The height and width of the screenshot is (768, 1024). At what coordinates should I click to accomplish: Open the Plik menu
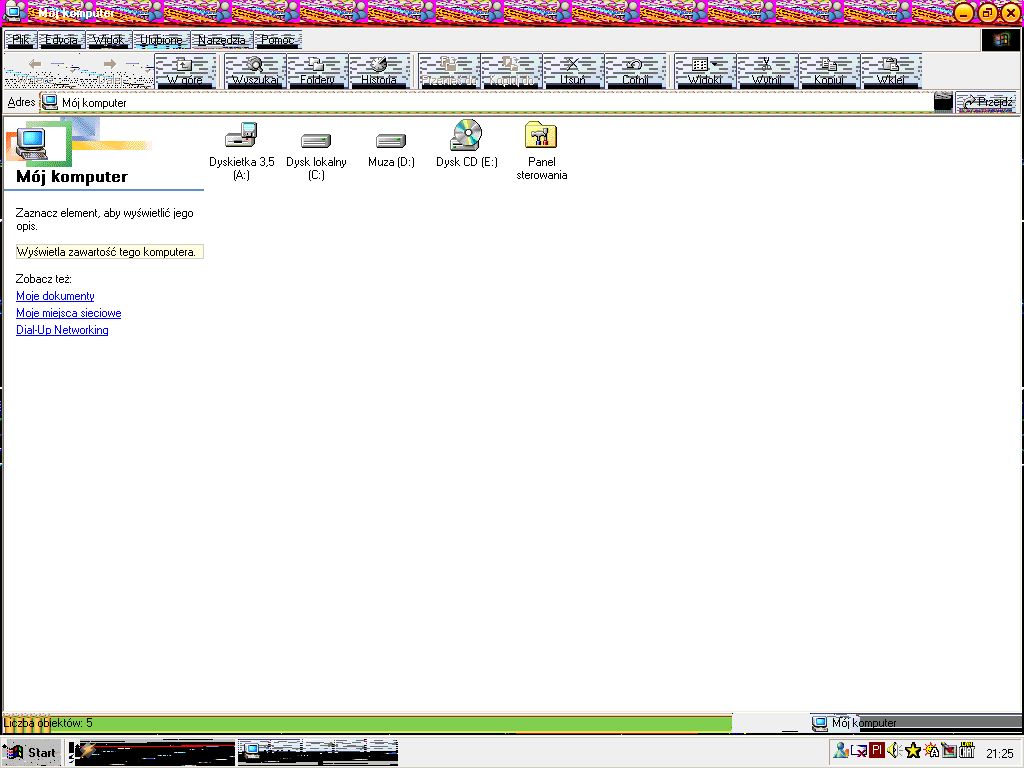pos(20,41)
